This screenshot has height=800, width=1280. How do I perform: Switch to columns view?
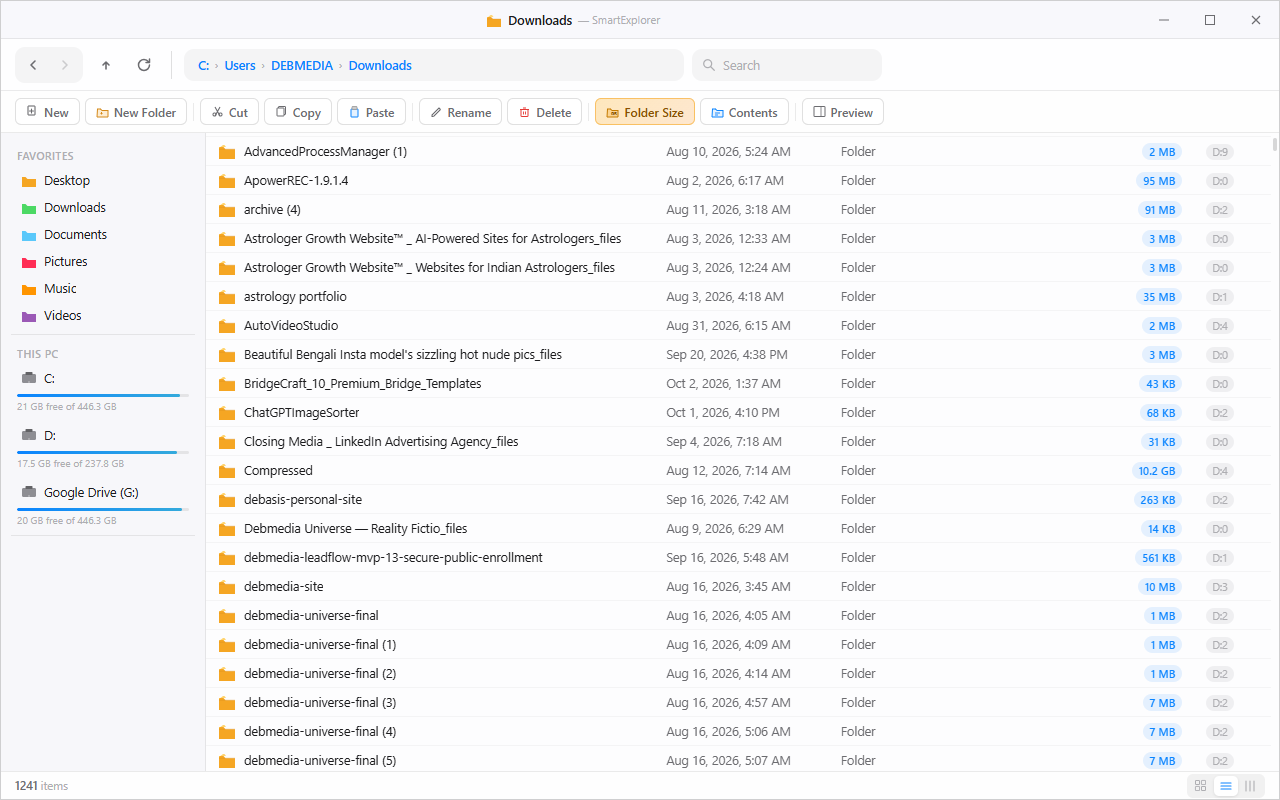pyautogui.click(x=1250, y=786)
